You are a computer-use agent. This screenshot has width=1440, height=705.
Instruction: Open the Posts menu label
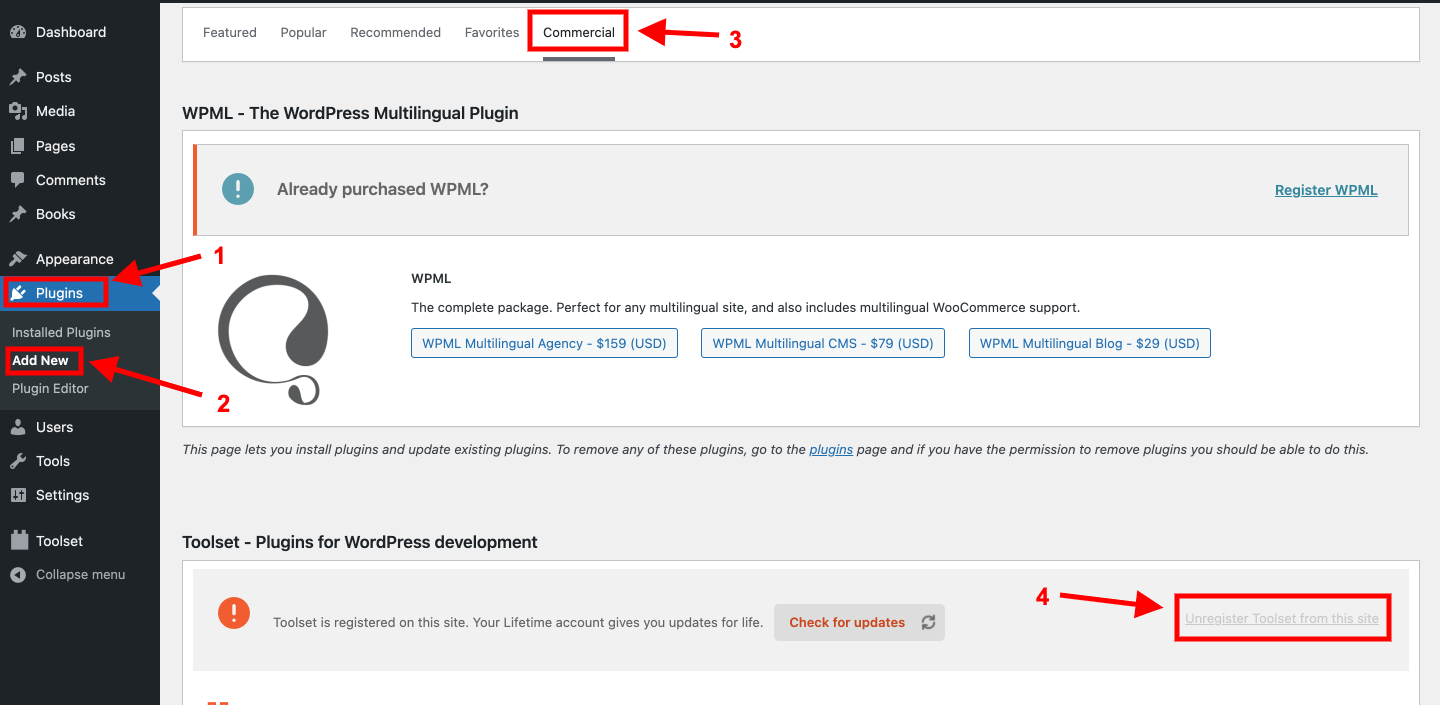pyautogui.click(x=54, y=77)
